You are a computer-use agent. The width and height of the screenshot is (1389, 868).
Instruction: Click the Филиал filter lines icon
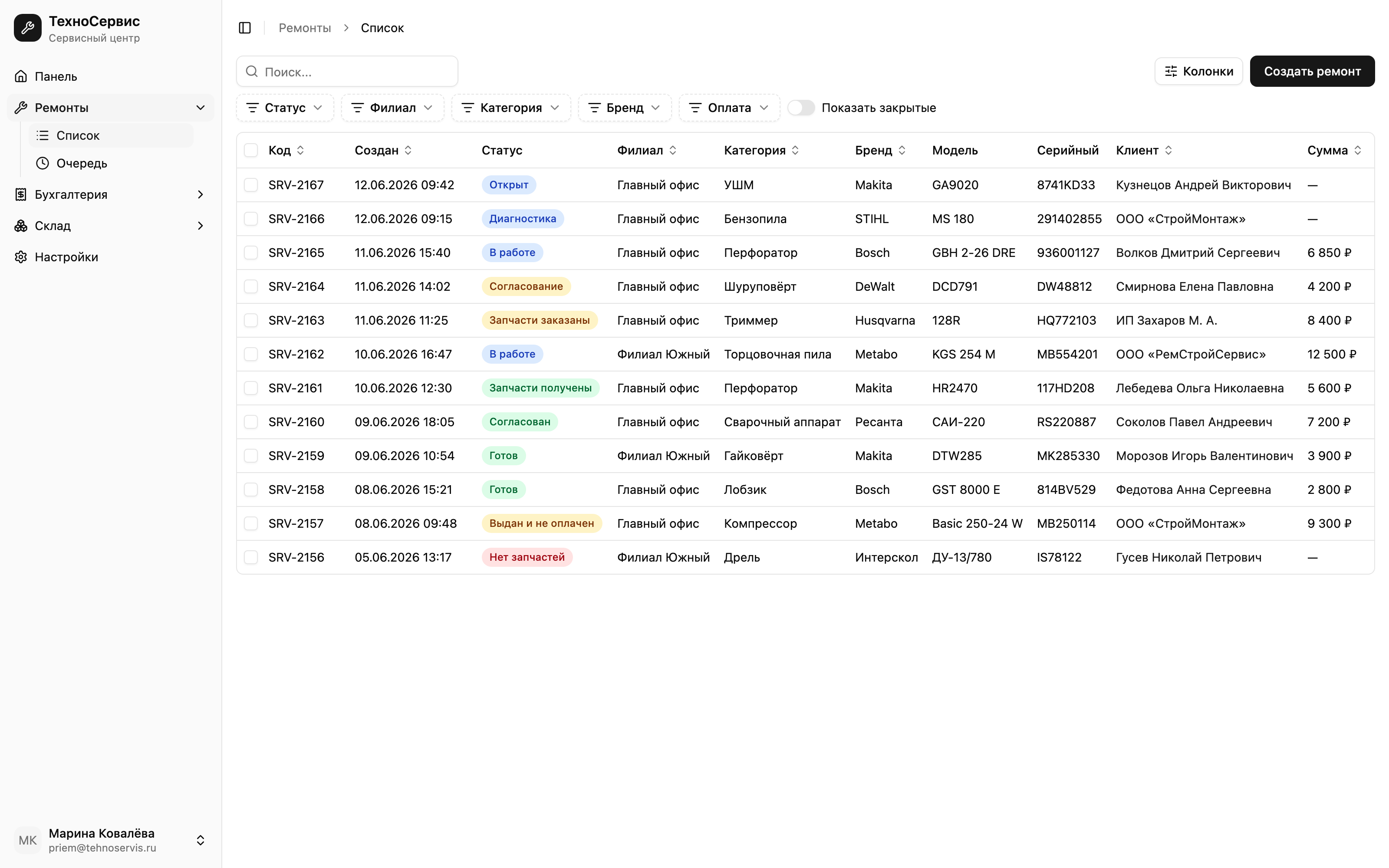358,107
